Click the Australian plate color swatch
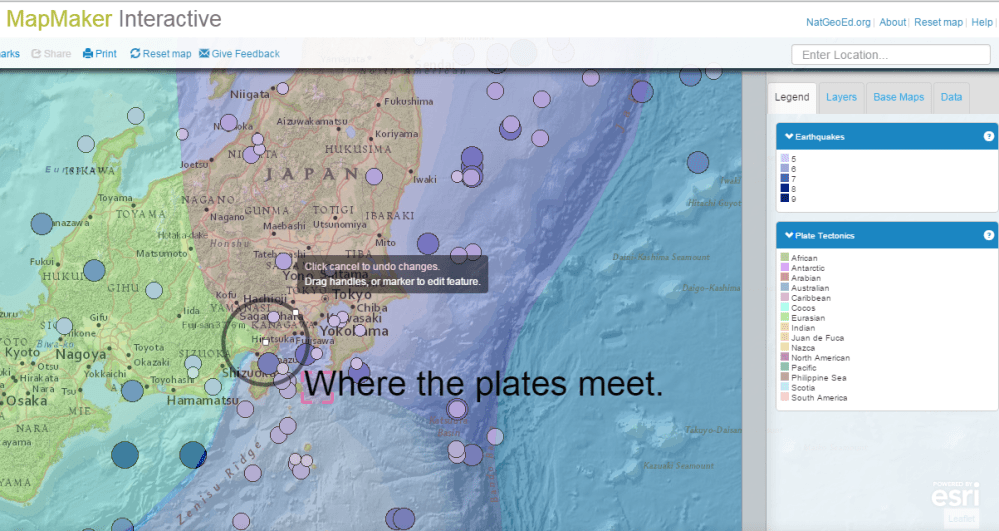This screenshot has height=531, width=999. [x=785, y=287]
